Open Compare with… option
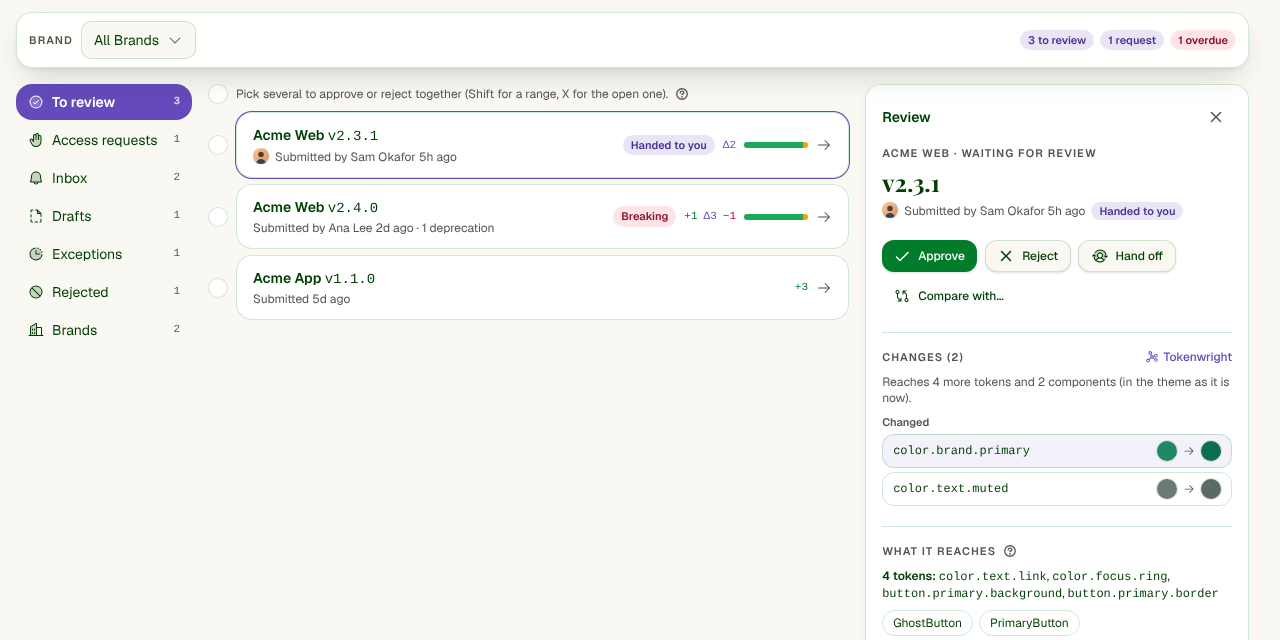This screenshot has width=1280, height=640. 949,296
